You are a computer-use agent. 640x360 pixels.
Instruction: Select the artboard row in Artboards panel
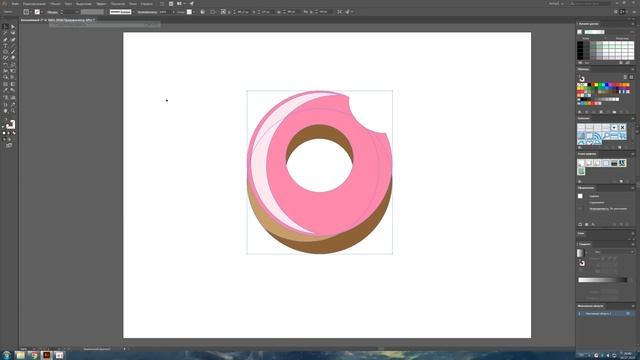pyautogui.click(x=605, y=313)
